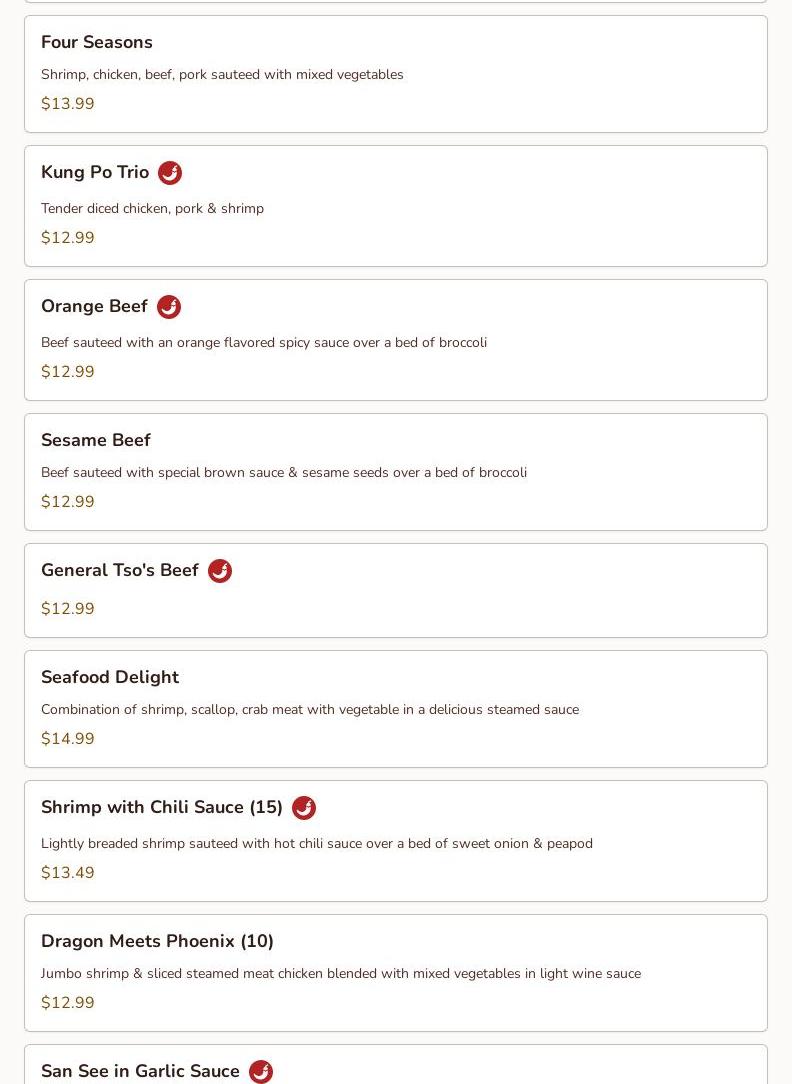Open the Orange Beef item

(x=94, y=306)
